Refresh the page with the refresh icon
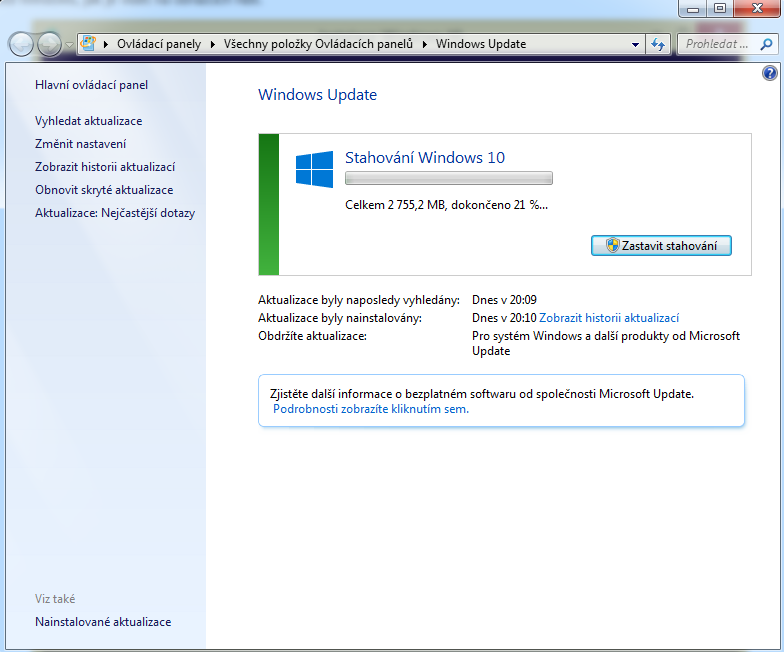 658,44
